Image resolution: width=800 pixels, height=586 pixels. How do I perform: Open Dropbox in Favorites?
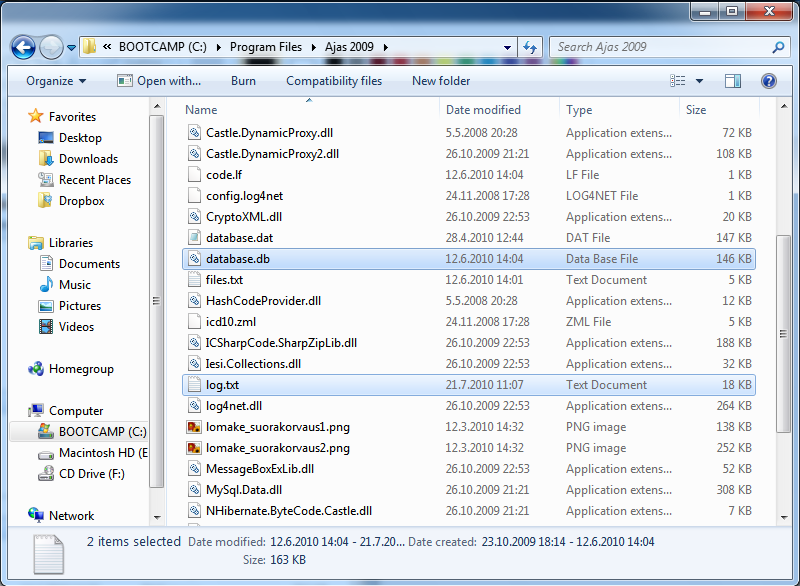click(x=81, y=201)
